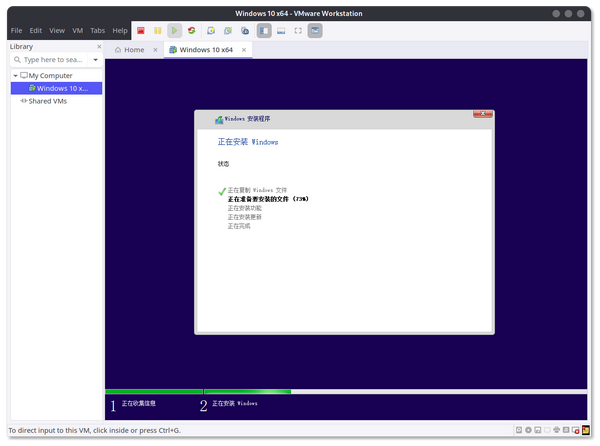The image size is (600, 446).
Task: Restart the guest with the red-green reset icon
Action: (x=192, y=31)
